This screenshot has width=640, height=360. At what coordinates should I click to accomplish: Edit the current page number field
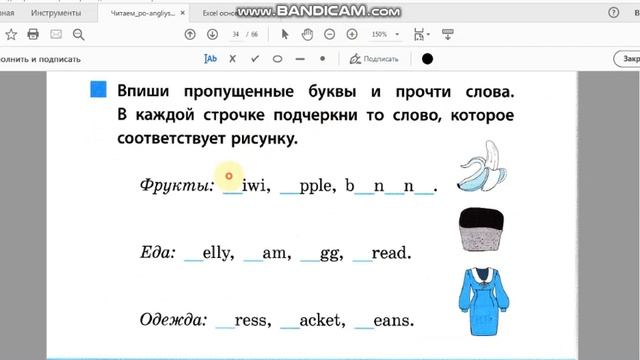point(236,35)
